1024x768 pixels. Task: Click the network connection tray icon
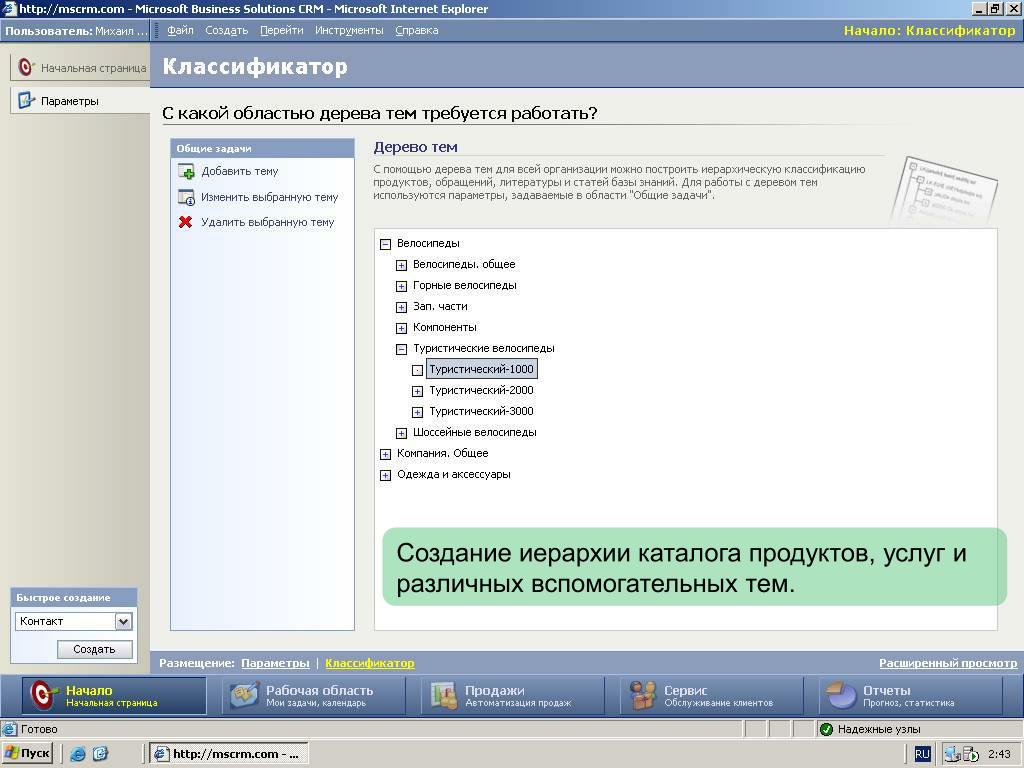coord(952,754)
